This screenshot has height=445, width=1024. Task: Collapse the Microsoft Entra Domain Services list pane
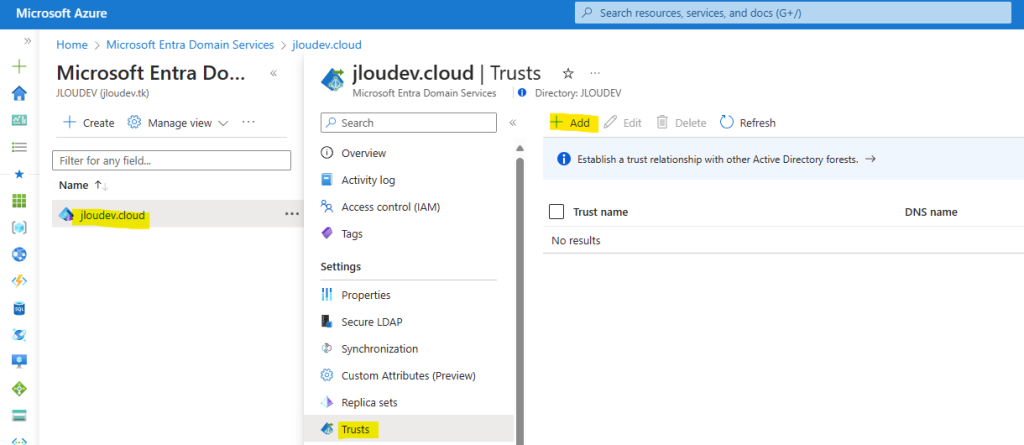pyautogui.click(x=274, y=73)
